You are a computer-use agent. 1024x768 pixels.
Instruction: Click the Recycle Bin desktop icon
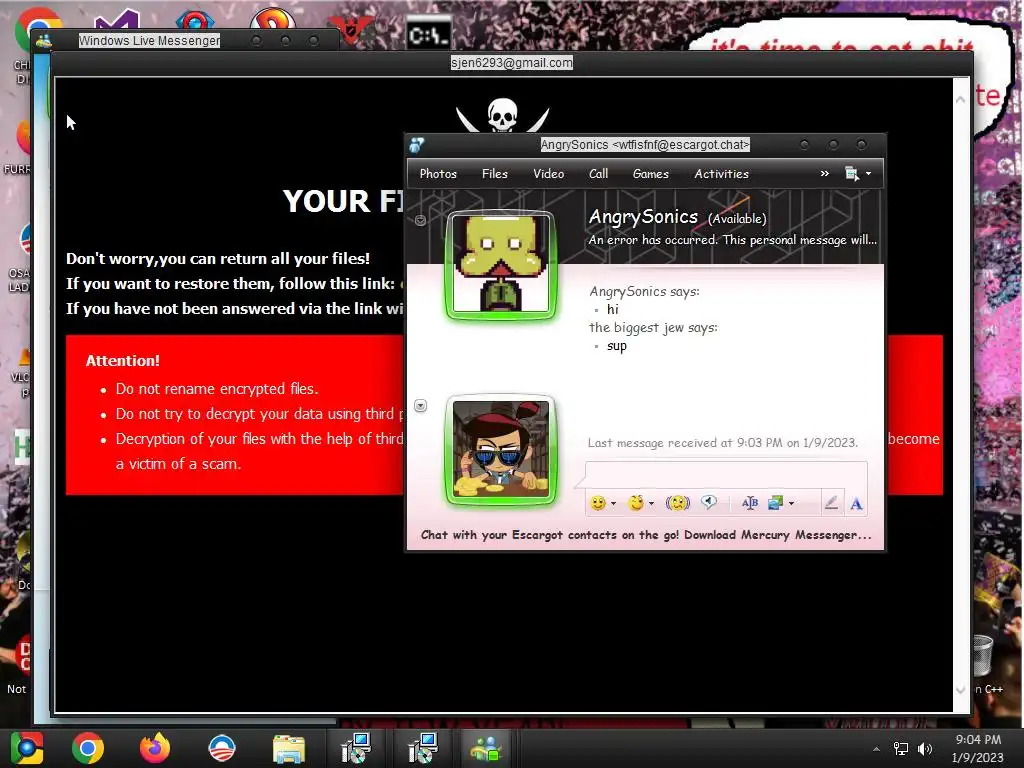tap(983, 656)
